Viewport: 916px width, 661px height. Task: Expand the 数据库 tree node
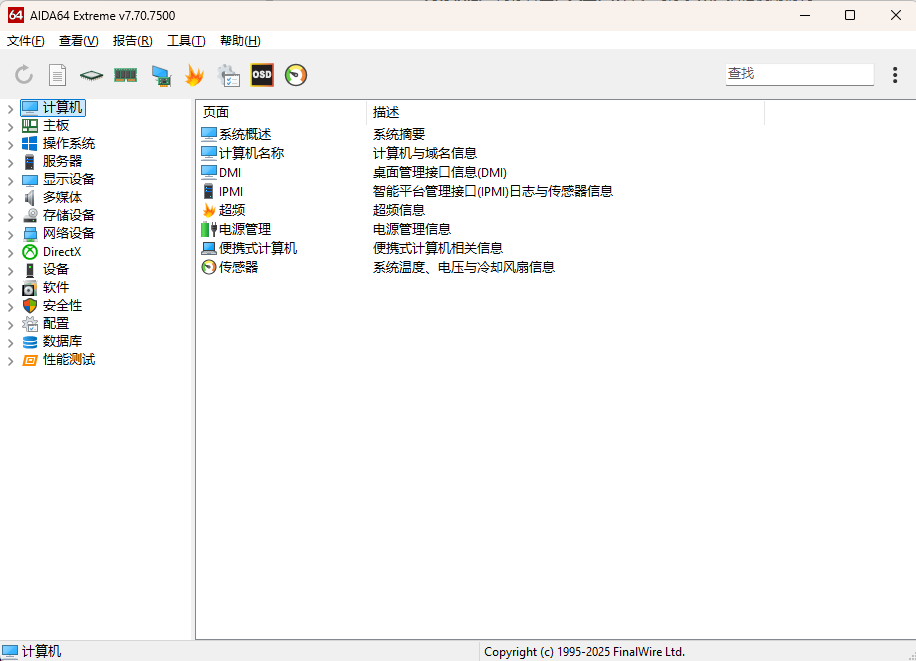point(10,343)
